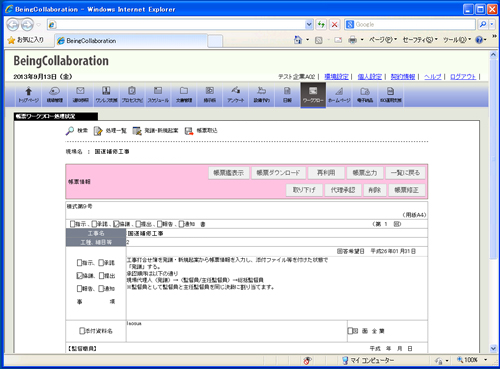Image resolution: width=500 pixels, height=369 pixels.
Task: Click the ヘルプ link
Action: coord(433,77)
